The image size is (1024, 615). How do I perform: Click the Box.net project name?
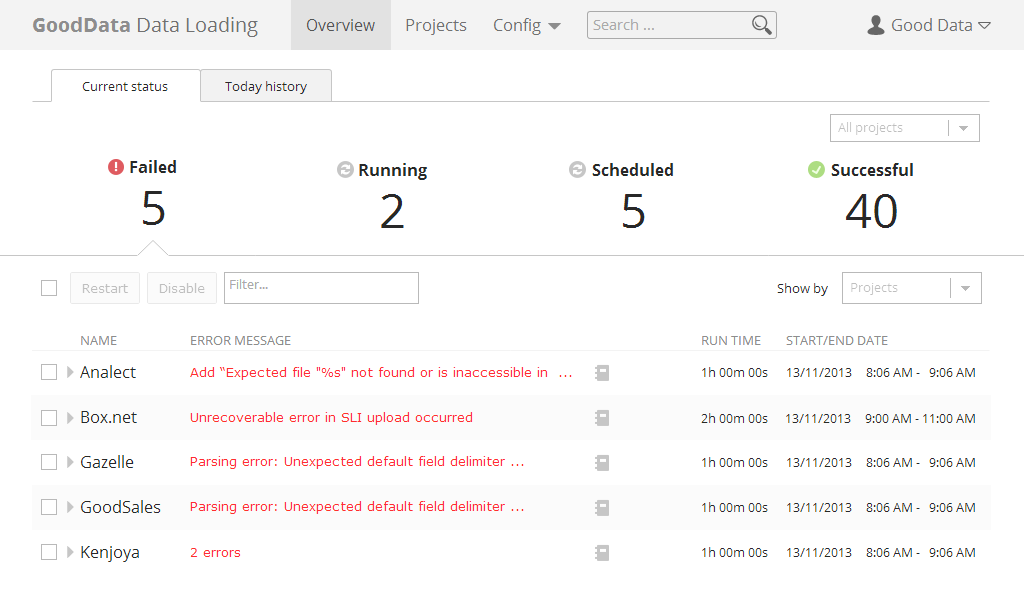[x=108, y=418]
